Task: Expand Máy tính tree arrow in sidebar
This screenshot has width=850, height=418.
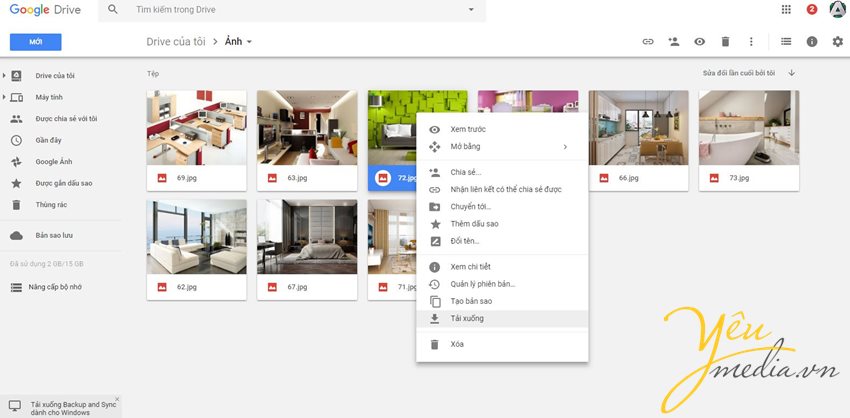Action: [x=4, y=97]
